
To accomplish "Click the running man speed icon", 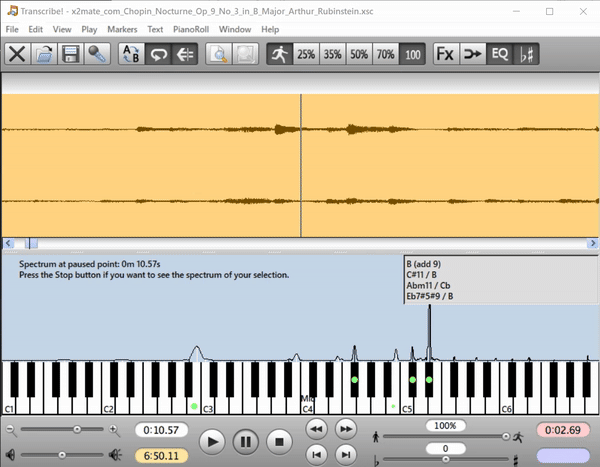I will [x=280, y=54].
